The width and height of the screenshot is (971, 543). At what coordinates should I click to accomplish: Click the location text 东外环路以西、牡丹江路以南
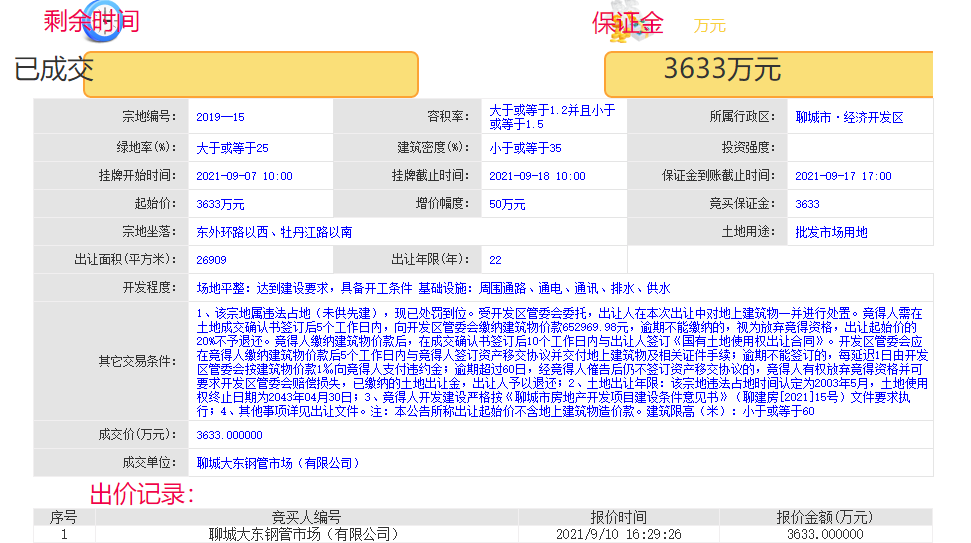(x=274, y=232)
